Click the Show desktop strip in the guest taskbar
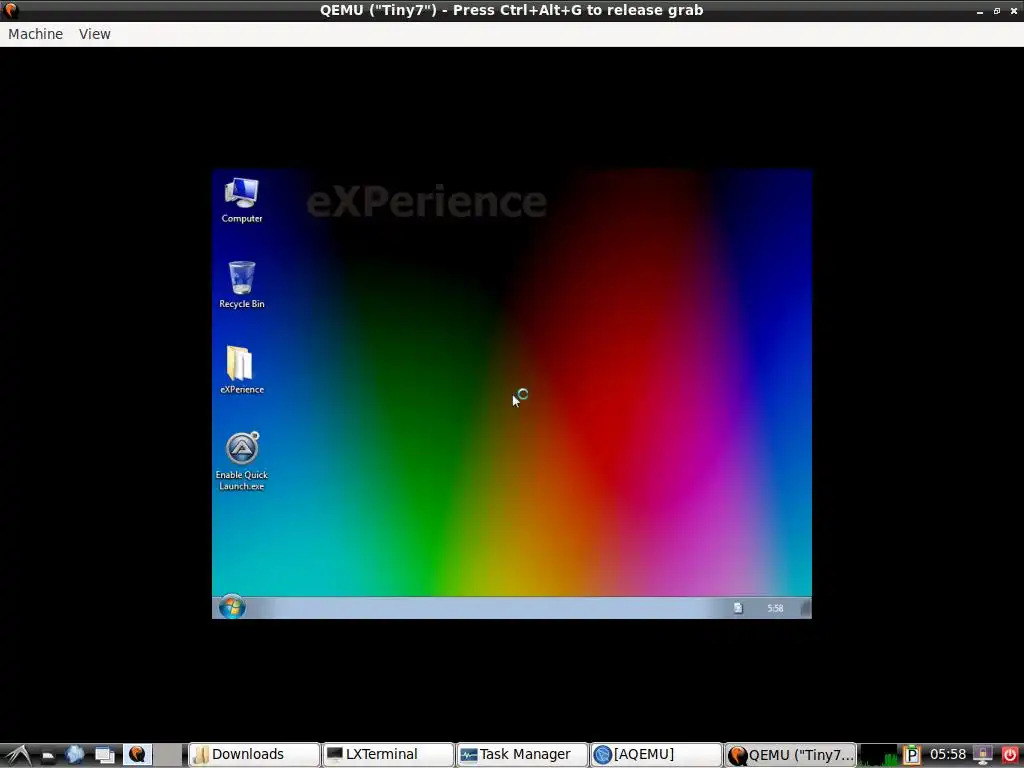 806,608
